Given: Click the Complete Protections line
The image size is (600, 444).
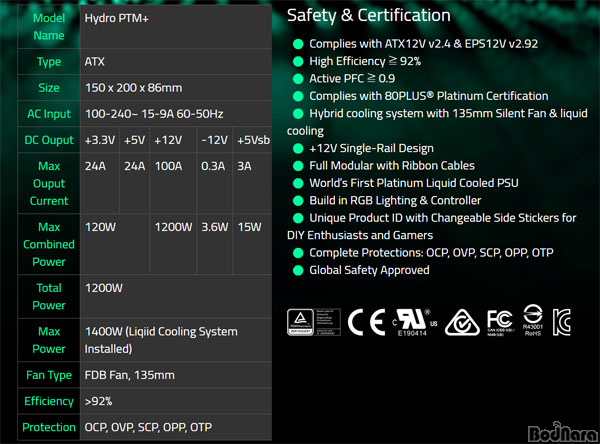Looking at the screenshot, I should pos(431,253).
